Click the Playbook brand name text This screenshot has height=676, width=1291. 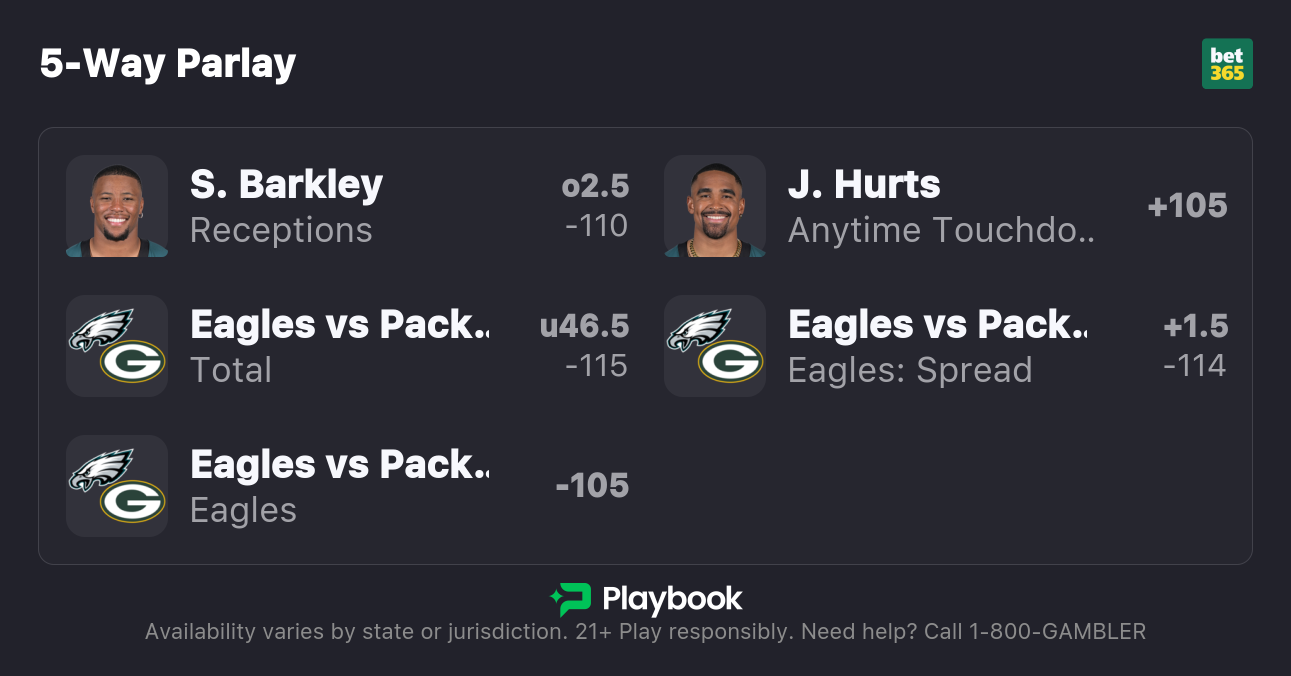pos(672,599)
